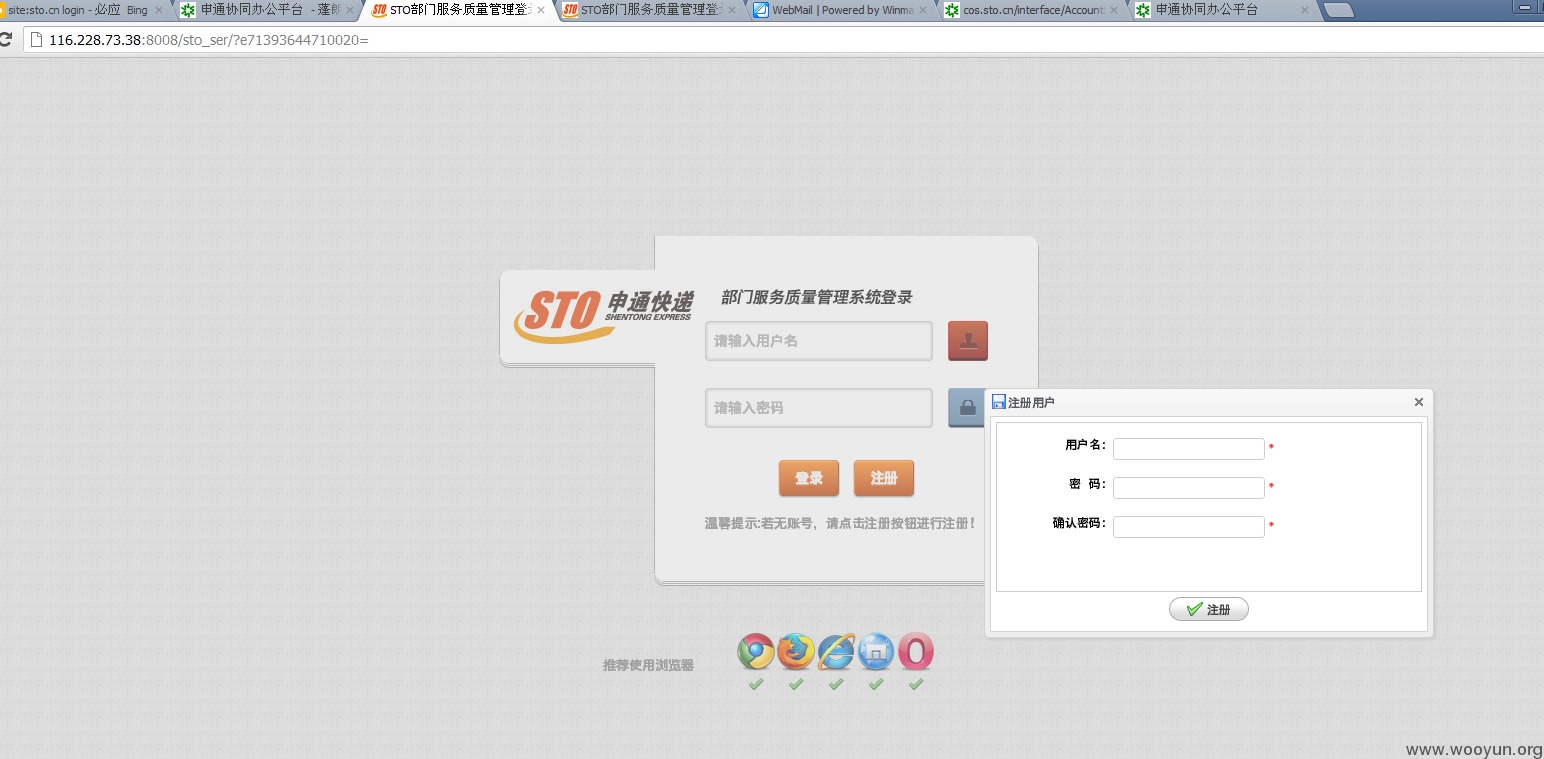The image size is (1544, 759).
Task: Click the blue lock icon beside the password field
Action: [966, 408]
